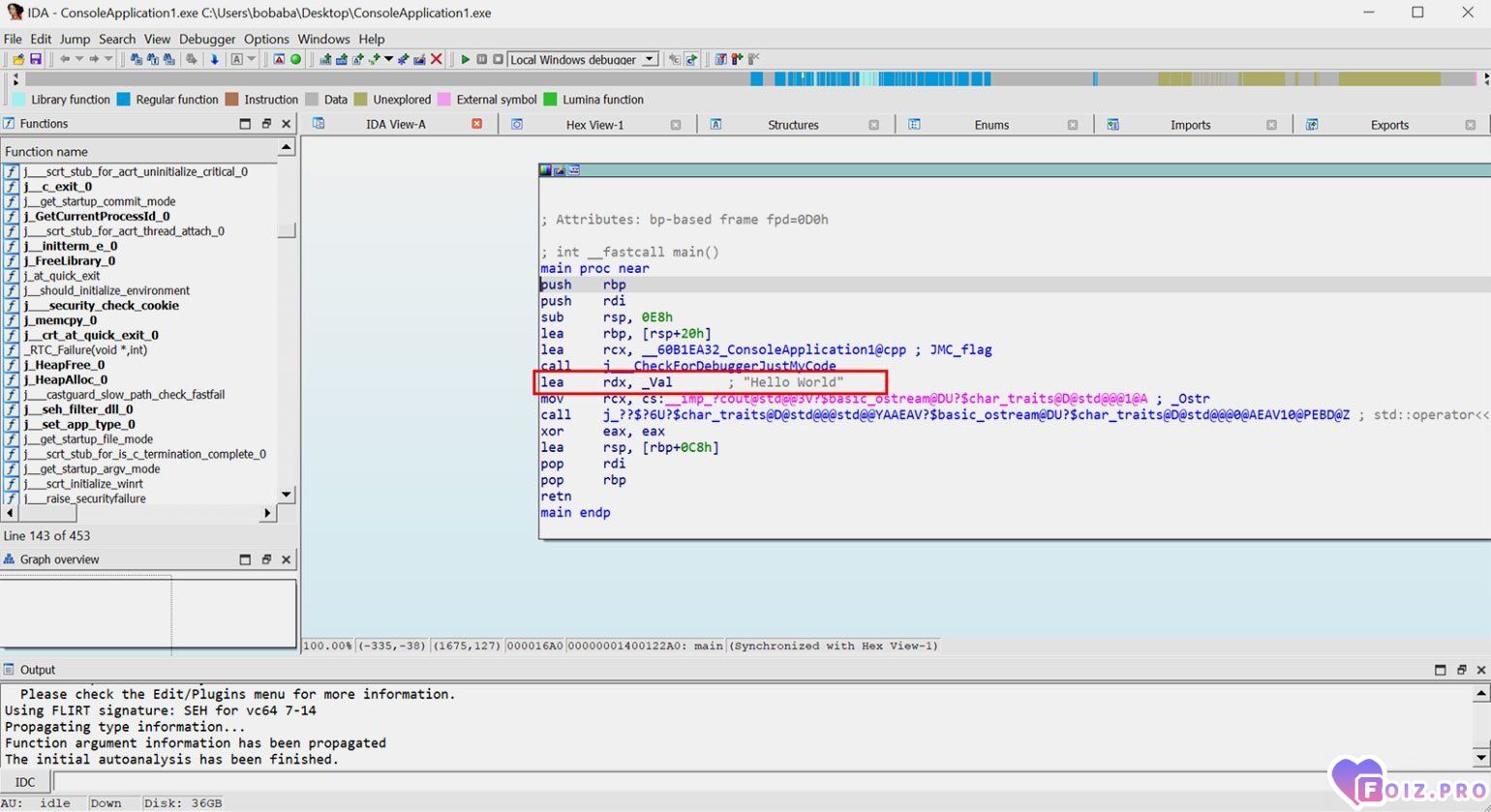Click the green circle toolbar icon

(295, 59)
